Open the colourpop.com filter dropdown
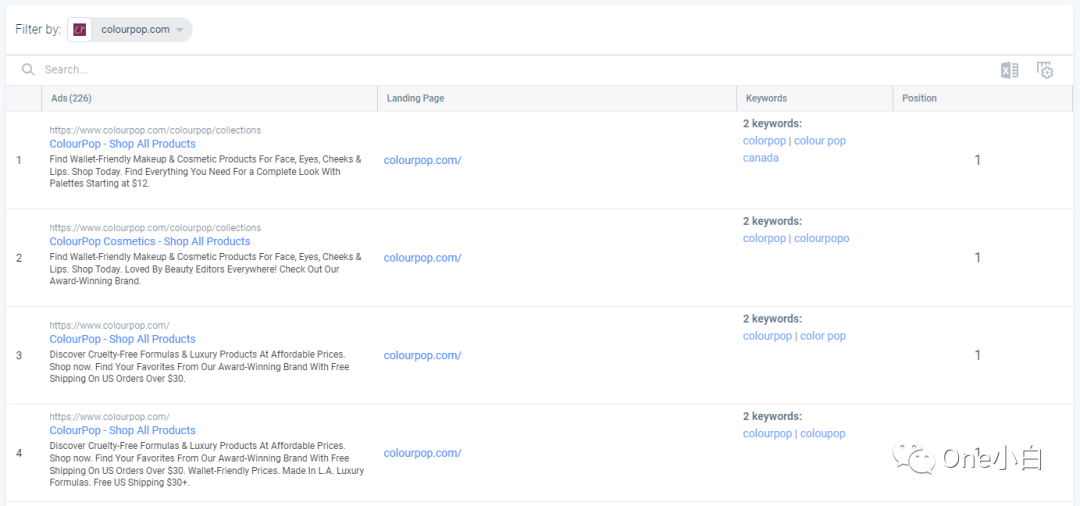Viewport: 1080px width, 506px height. pyautogui.click(x=130, y=30)
